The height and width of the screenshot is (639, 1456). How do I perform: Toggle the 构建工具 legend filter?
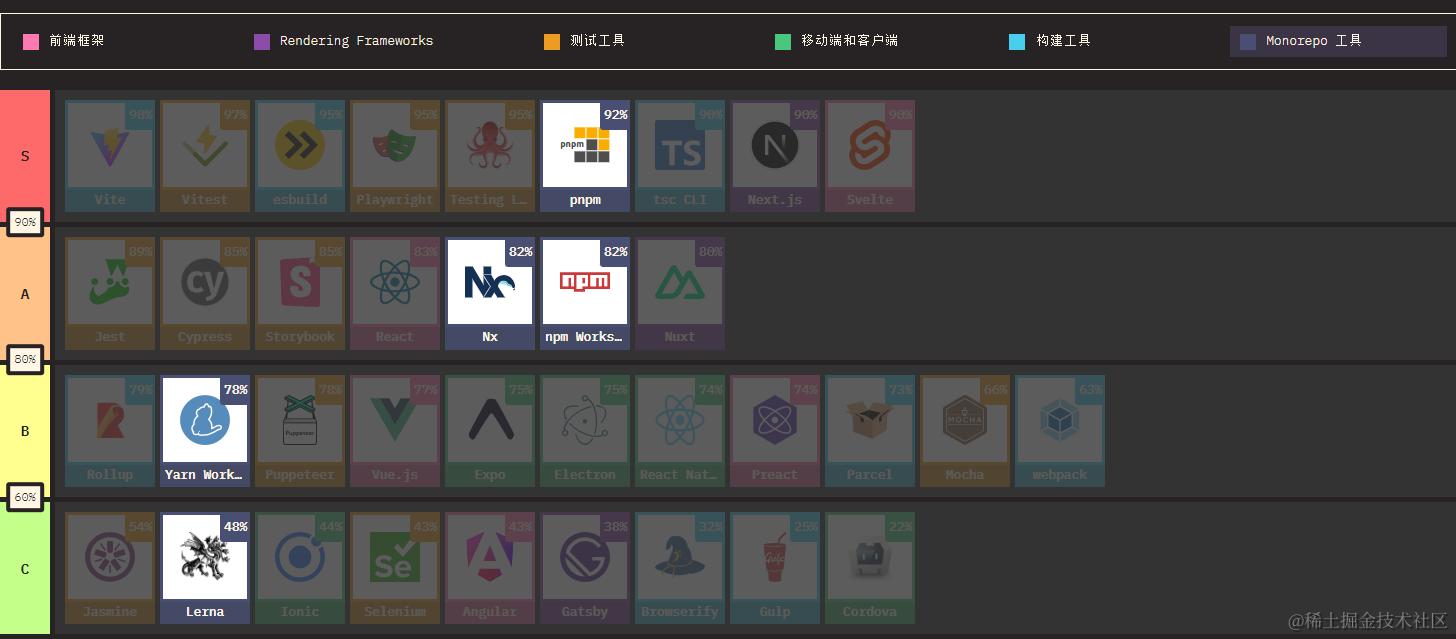[x=1050, y=41]
